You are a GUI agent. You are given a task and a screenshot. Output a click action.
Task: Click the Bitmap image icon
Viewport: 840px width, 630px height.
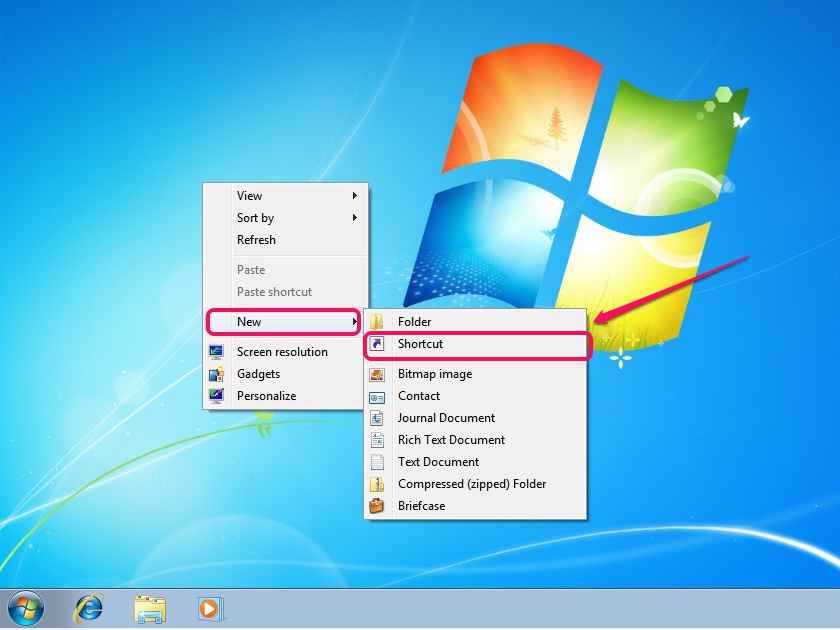pyautogui.click(x=378, y=373)
